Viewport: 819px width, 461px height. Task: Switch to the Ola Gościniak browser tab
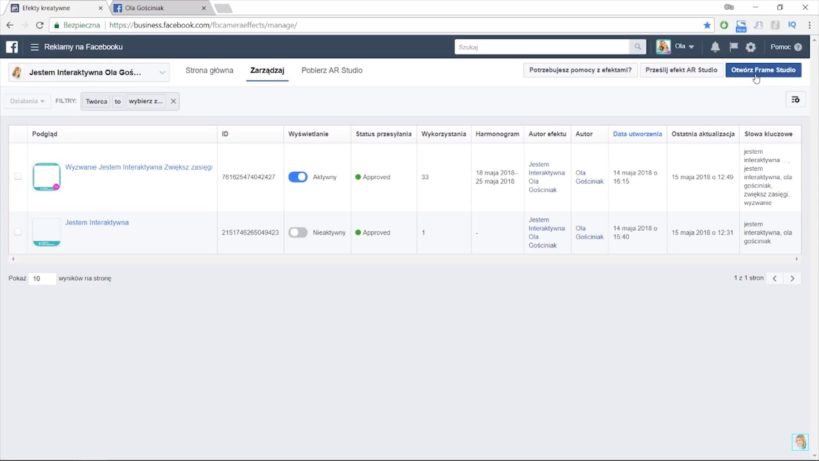(157, 8)
